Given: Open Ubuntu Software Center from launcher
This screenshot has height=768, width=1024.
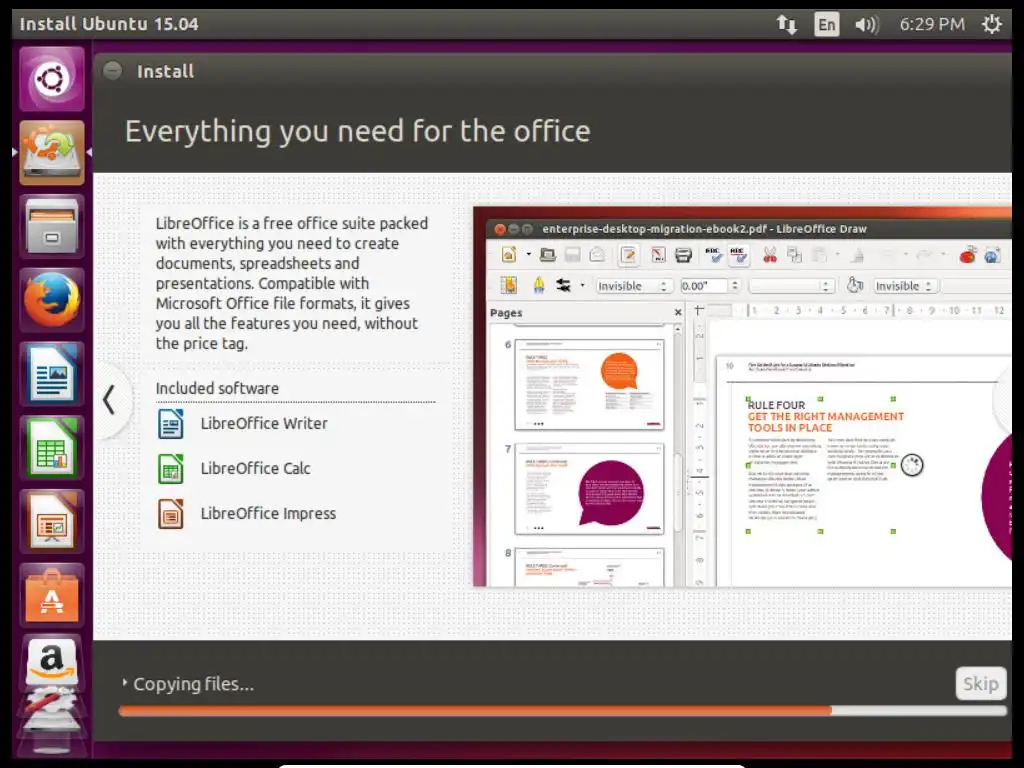Looking at the screenshot, I should coord(52,596).
